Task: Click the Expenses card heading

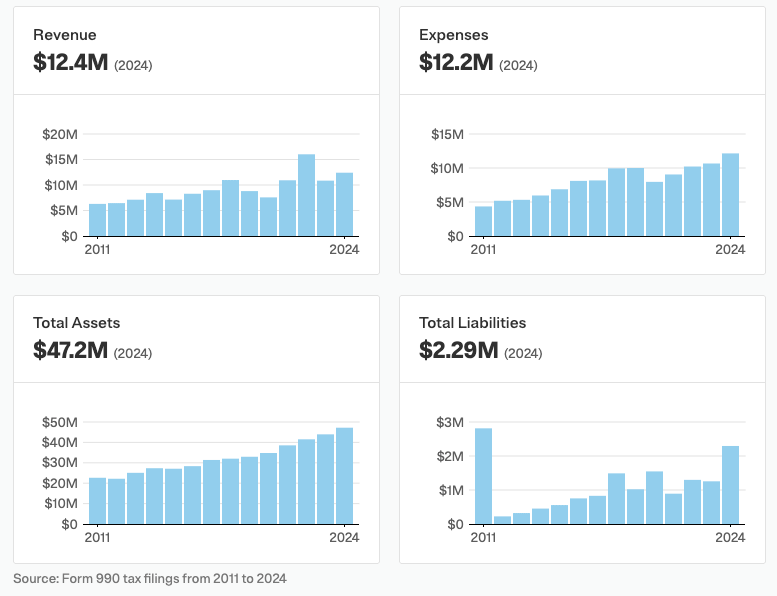Action: [x=453, y=35]
